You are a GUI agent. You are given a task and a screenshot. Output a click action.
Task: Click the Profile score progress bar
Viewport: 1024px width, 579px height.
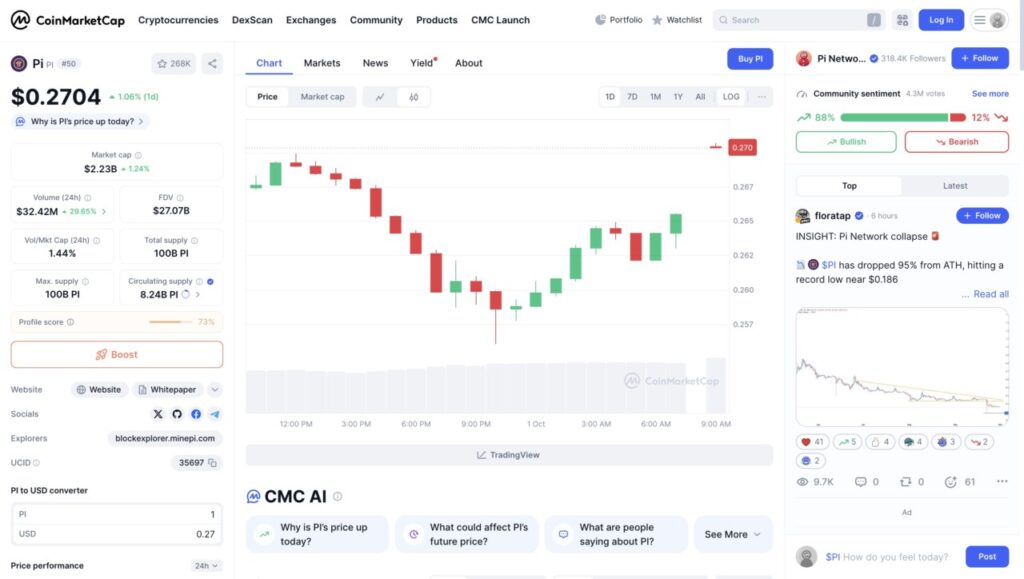tap(171, 322)
